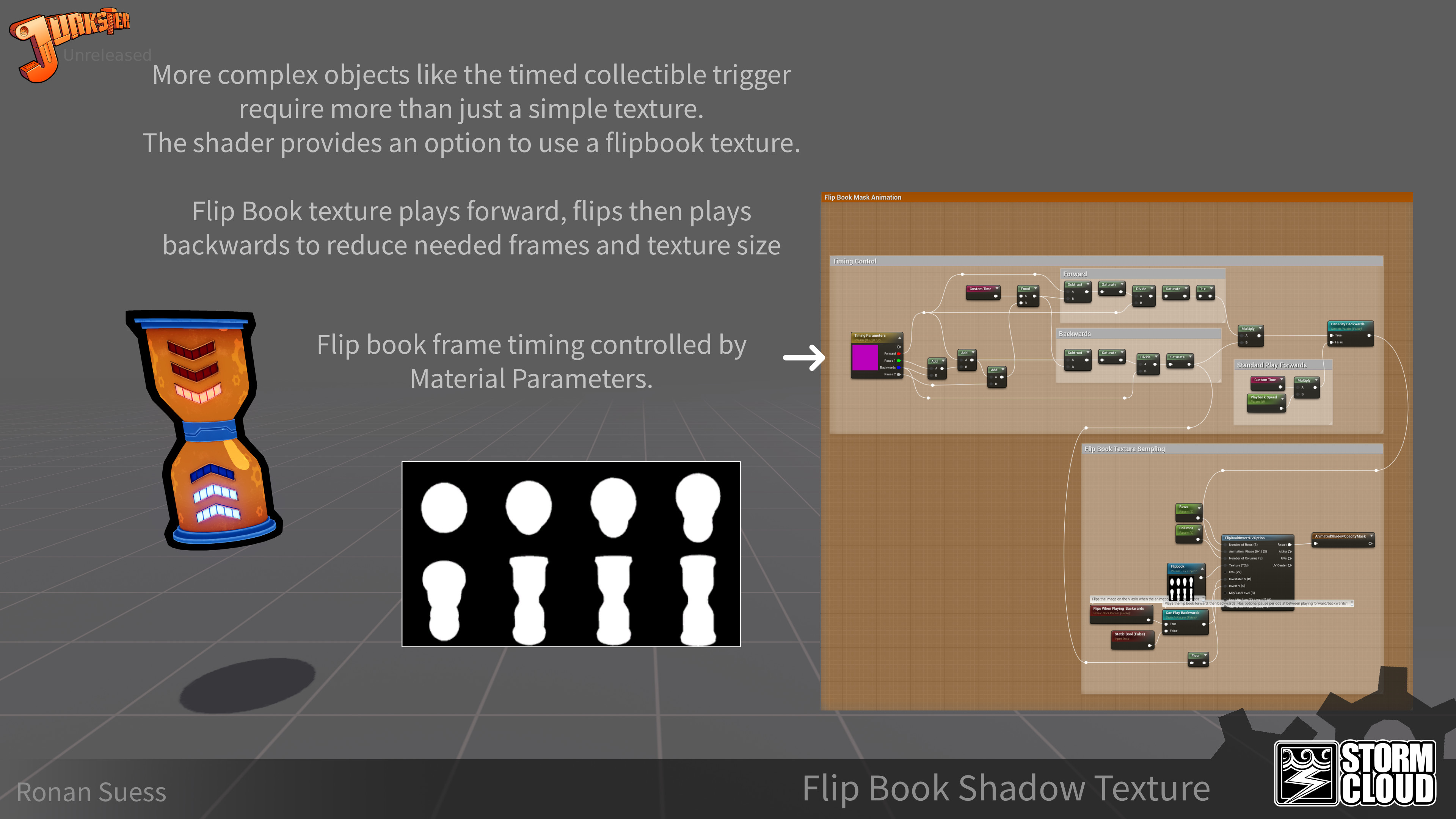The height and width of the screenshot is (819, 1456).
Task: Click the Alpha output pin on FlipBookInvertUVOption
Action: (1290, 552)
